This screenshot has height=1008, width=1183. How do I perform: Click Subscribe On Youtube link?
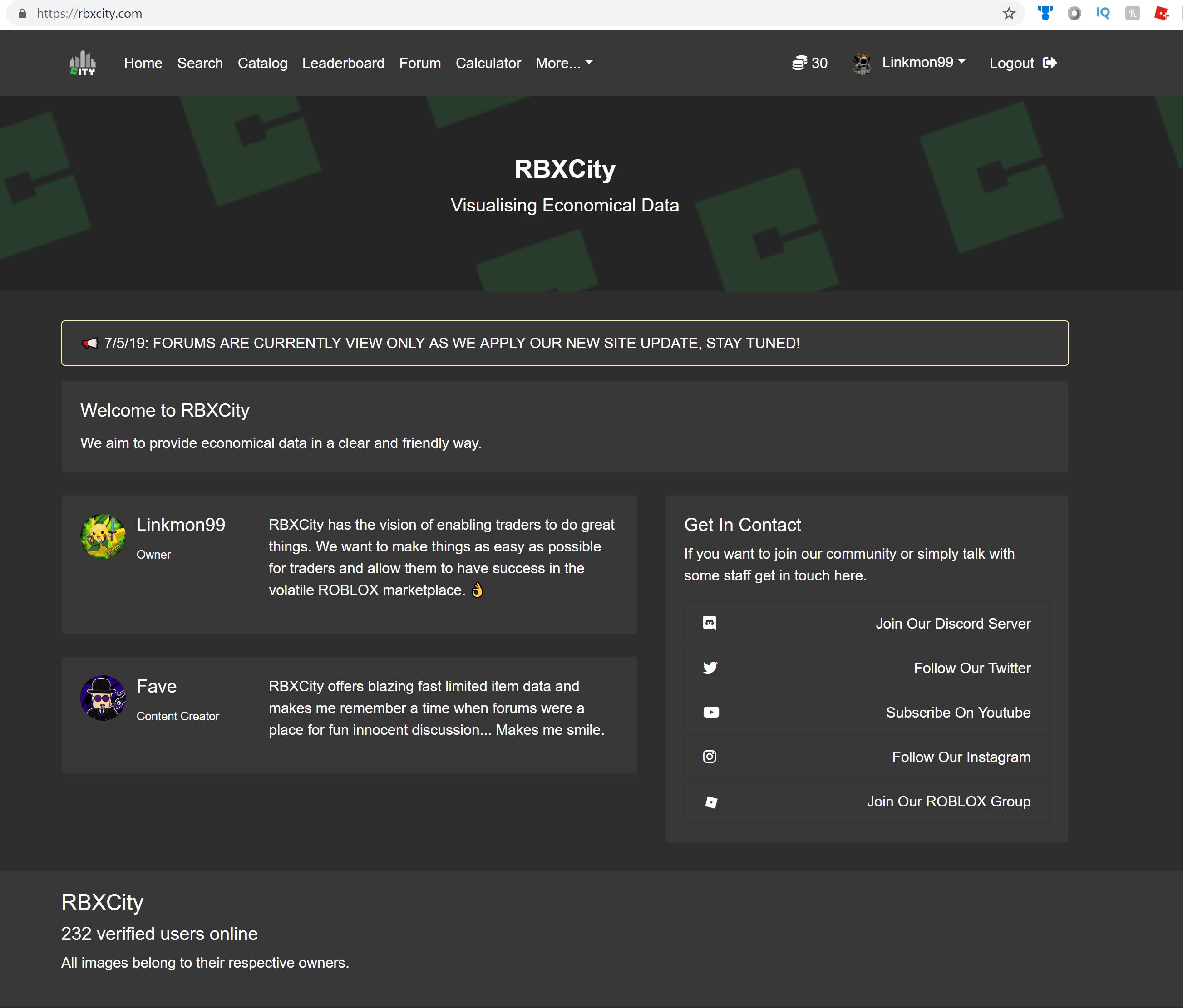958,713
